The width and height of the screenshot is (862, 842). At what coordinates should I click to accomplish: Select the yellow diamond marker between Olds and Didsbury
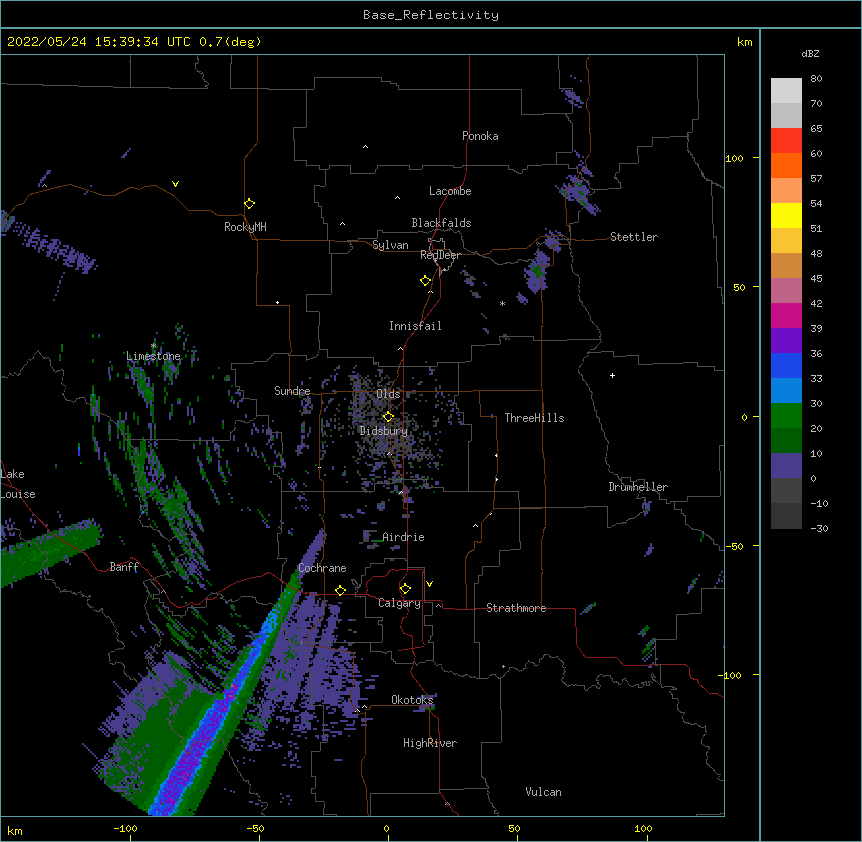coord(388,416)
